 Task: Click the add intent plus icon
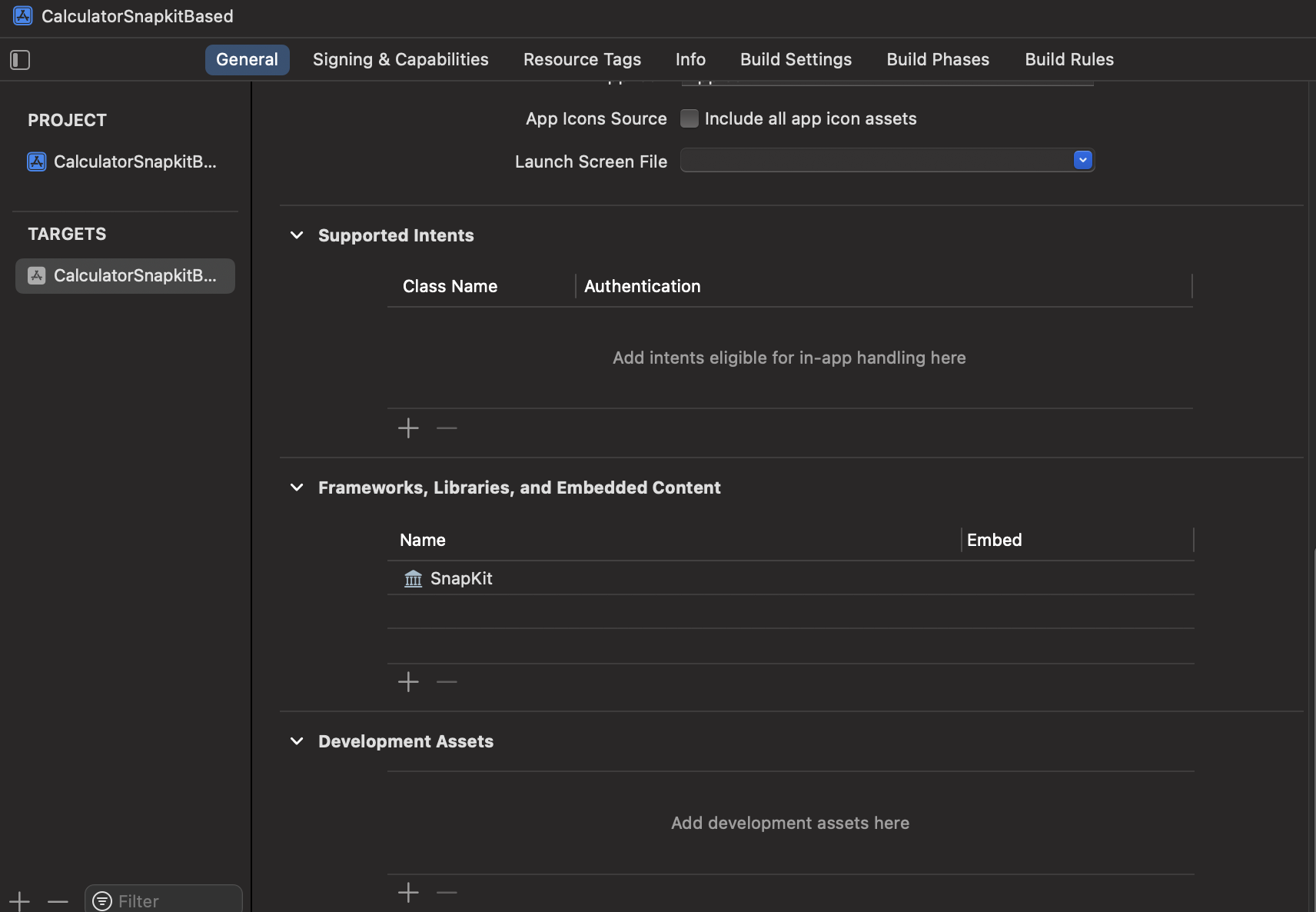(x=408, y=428)
